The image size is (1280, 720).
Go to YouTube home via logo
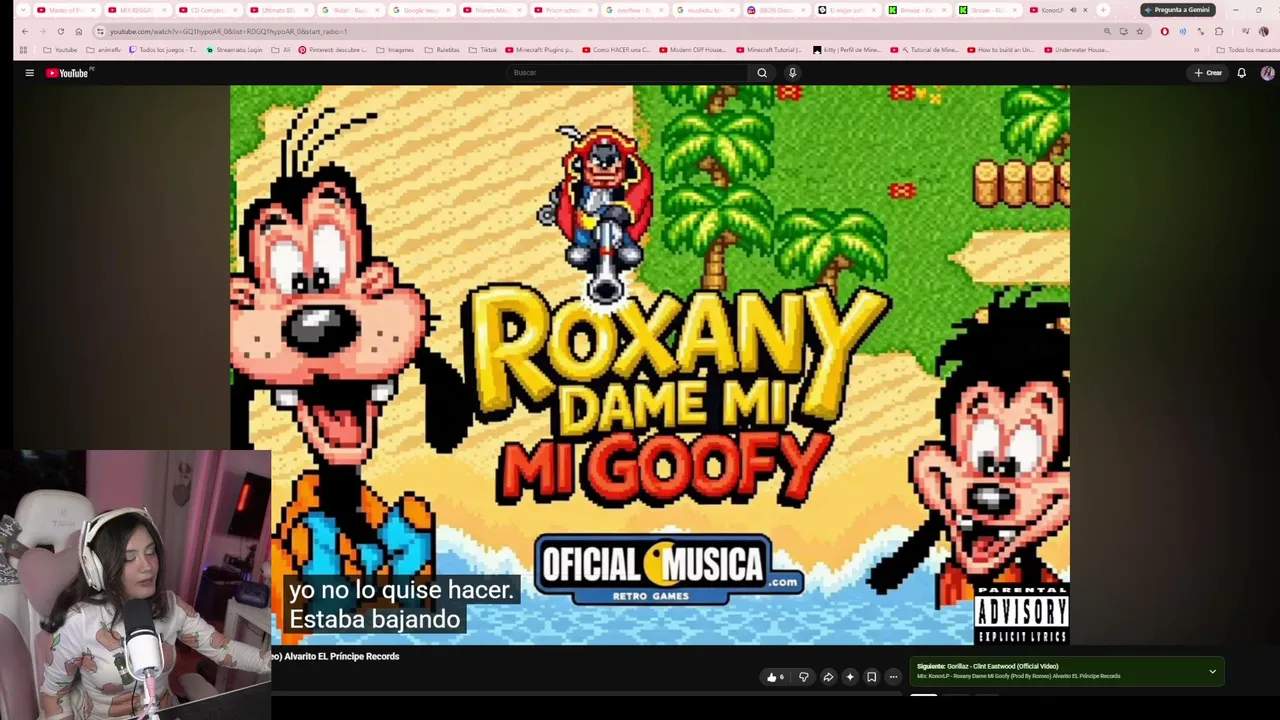coord(69,73)
